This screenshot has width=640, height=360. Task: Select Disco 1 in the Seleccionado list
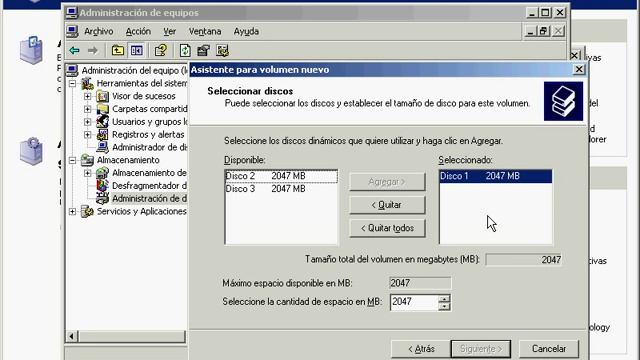point(496,176)
